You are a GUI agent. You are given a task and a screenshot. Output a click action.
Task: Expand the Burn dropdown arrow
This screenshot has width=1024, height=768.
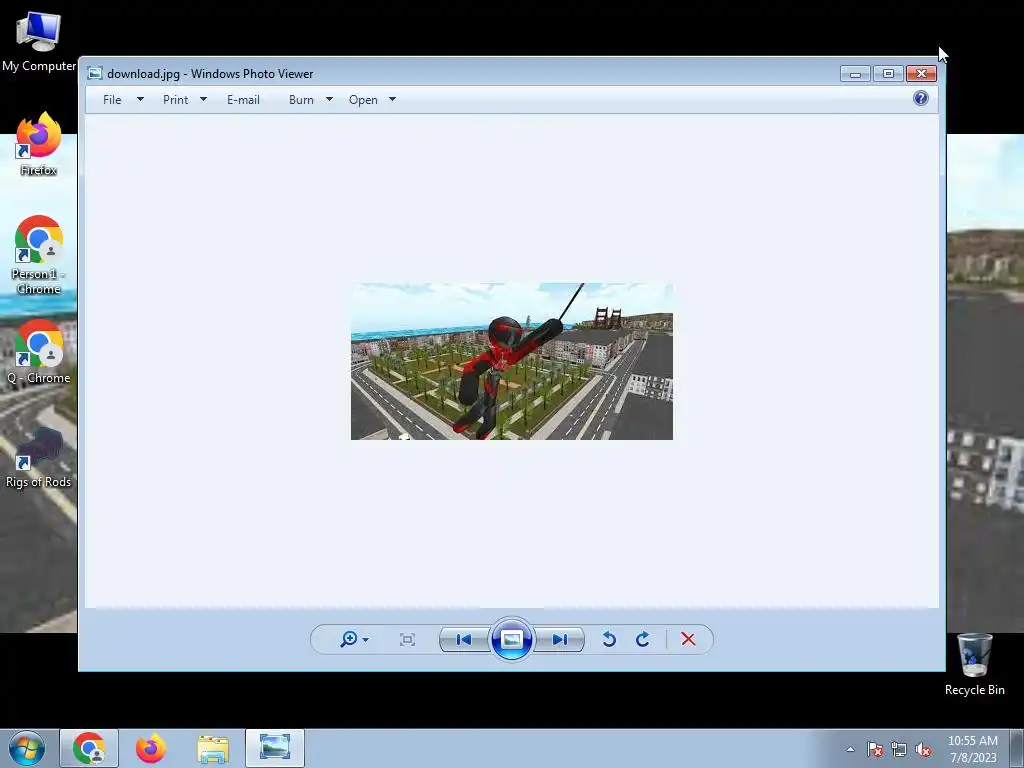click(329, 99)
